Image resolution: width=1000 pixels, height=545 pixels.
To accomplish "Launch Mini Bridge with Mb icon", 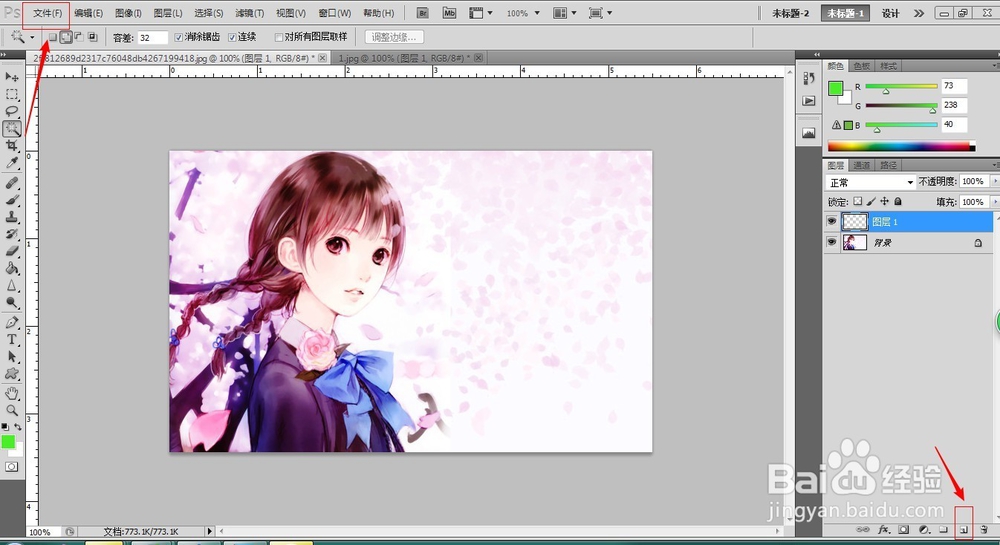I will [450, 13].
